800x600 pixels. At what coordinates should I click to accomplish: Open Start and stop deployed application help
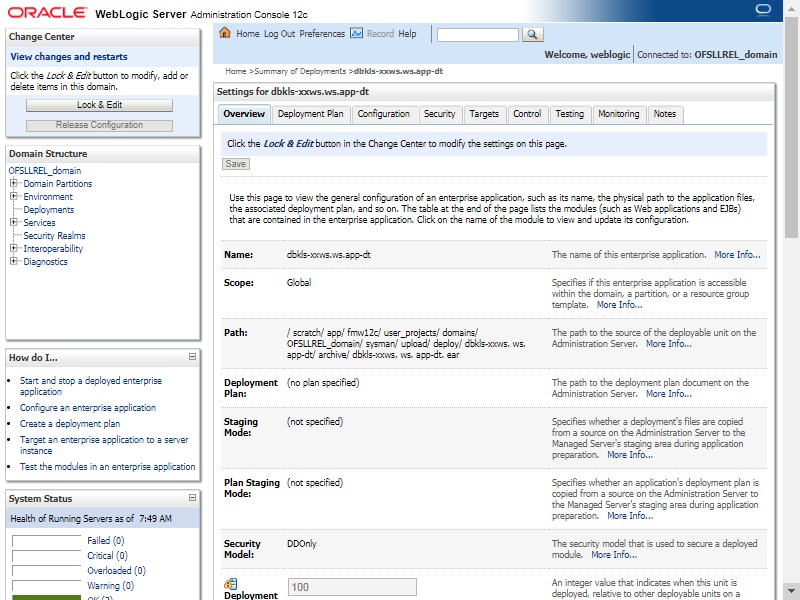(91, 386)
